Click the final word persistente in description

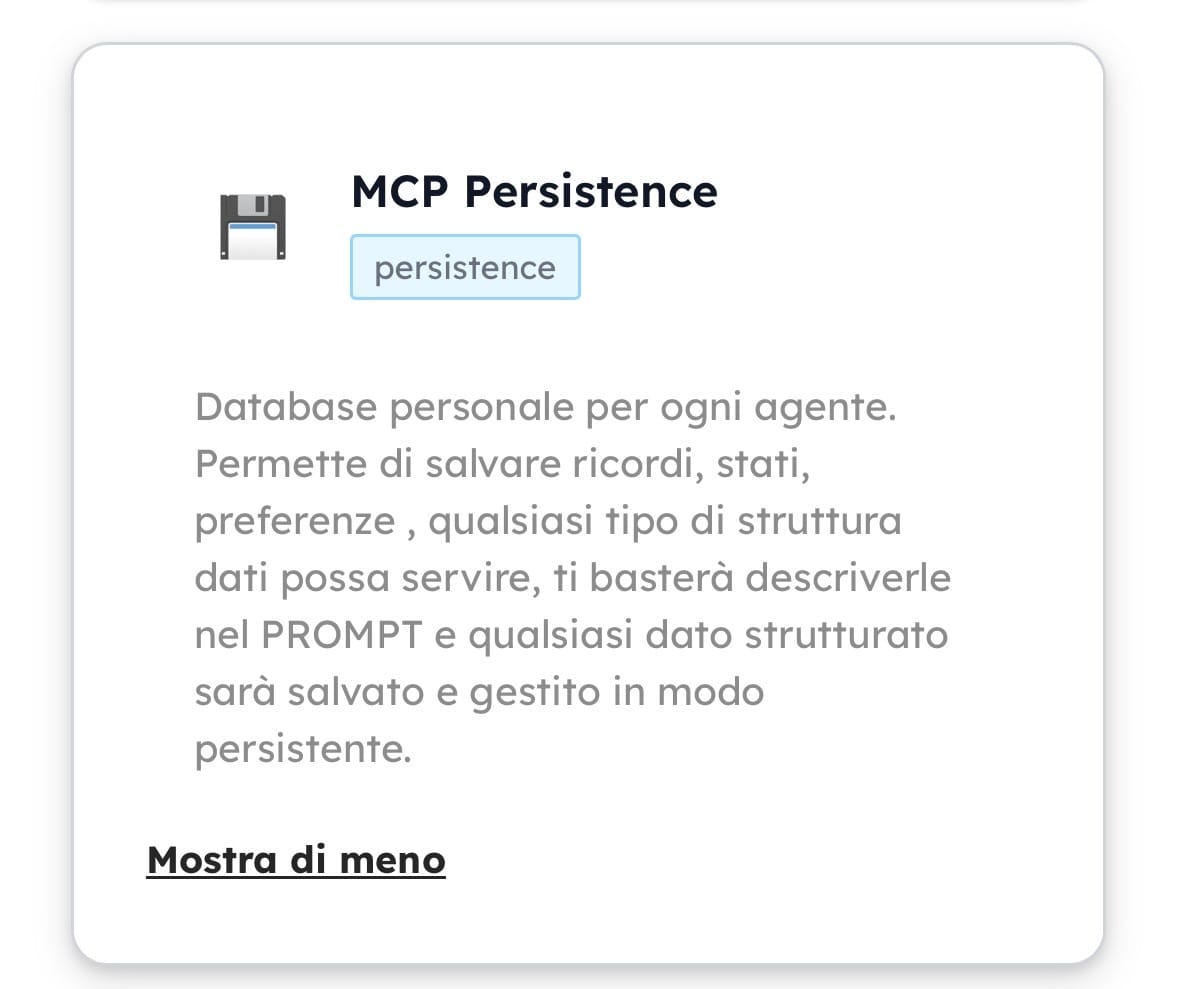(302, 750)
